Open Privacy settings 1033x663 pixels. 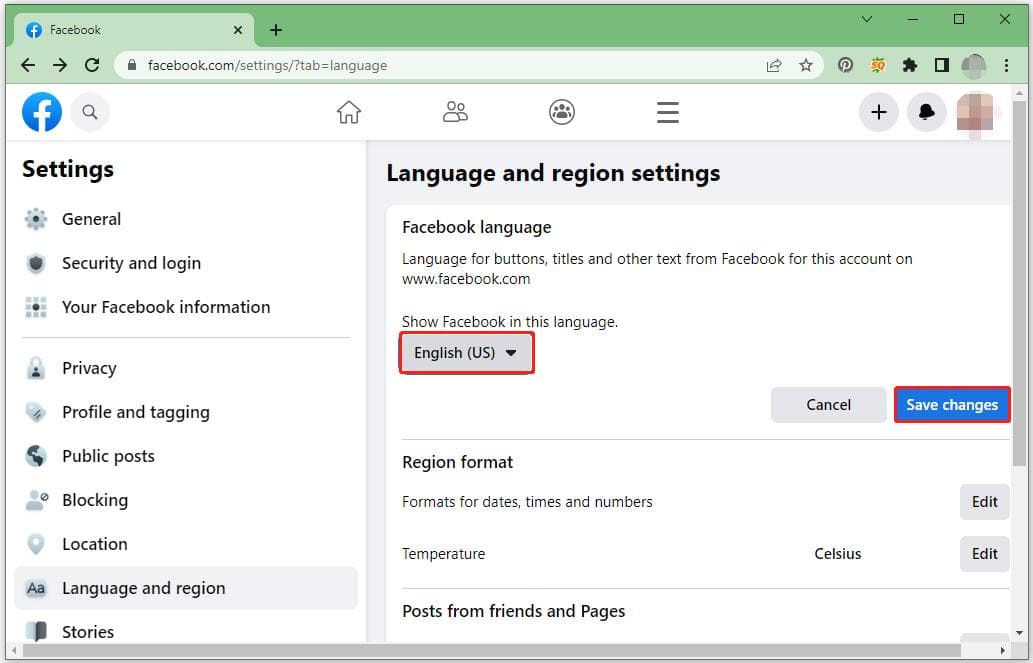coord(186,368)
